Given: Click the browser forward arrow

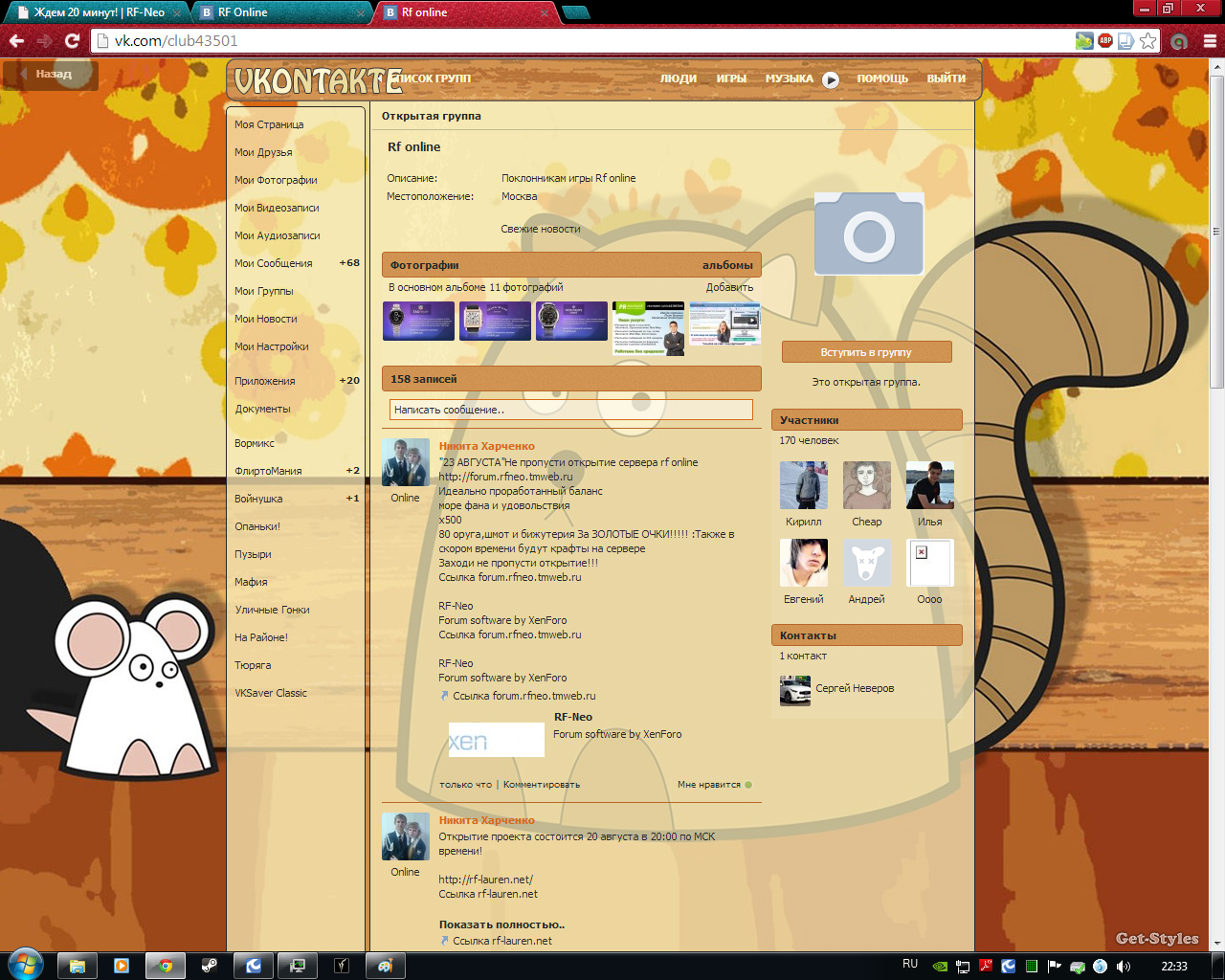Looking at the screenshot, I should pyautogui.click(x=44, y=40).
